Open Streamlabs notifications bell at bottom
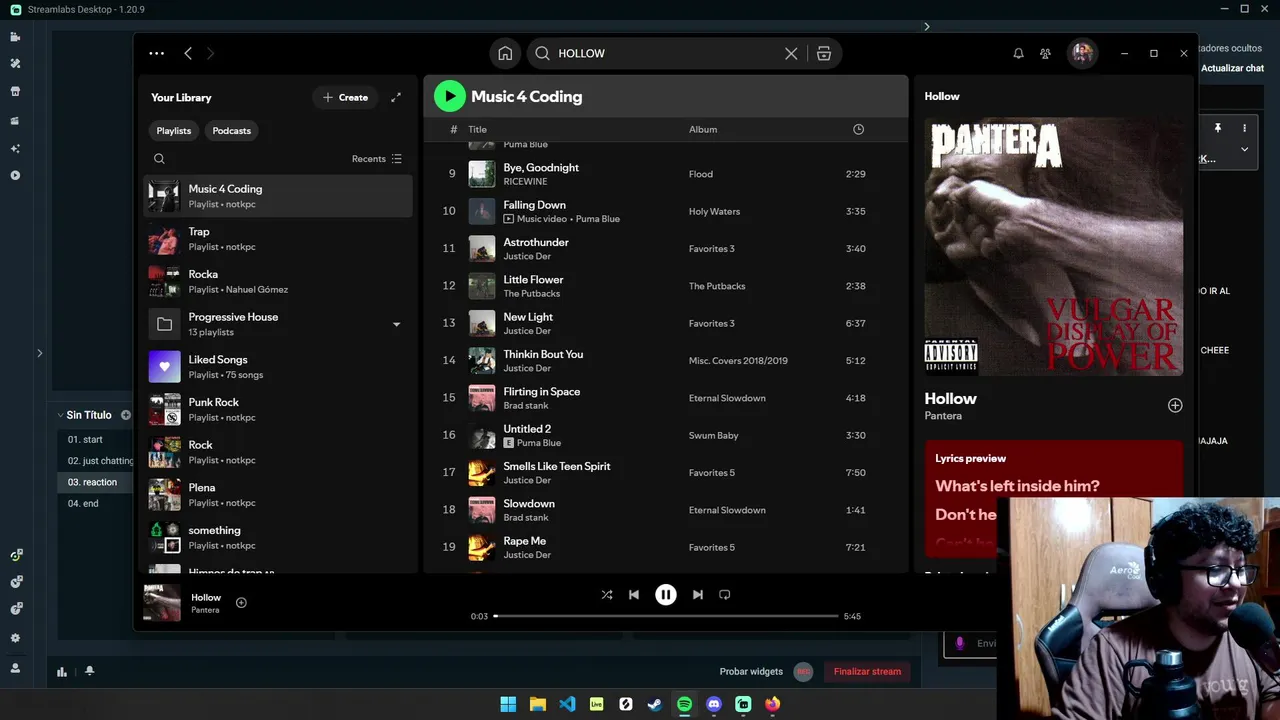The width and height of the screenshot is (1280, 720). (x=89, y=671)
